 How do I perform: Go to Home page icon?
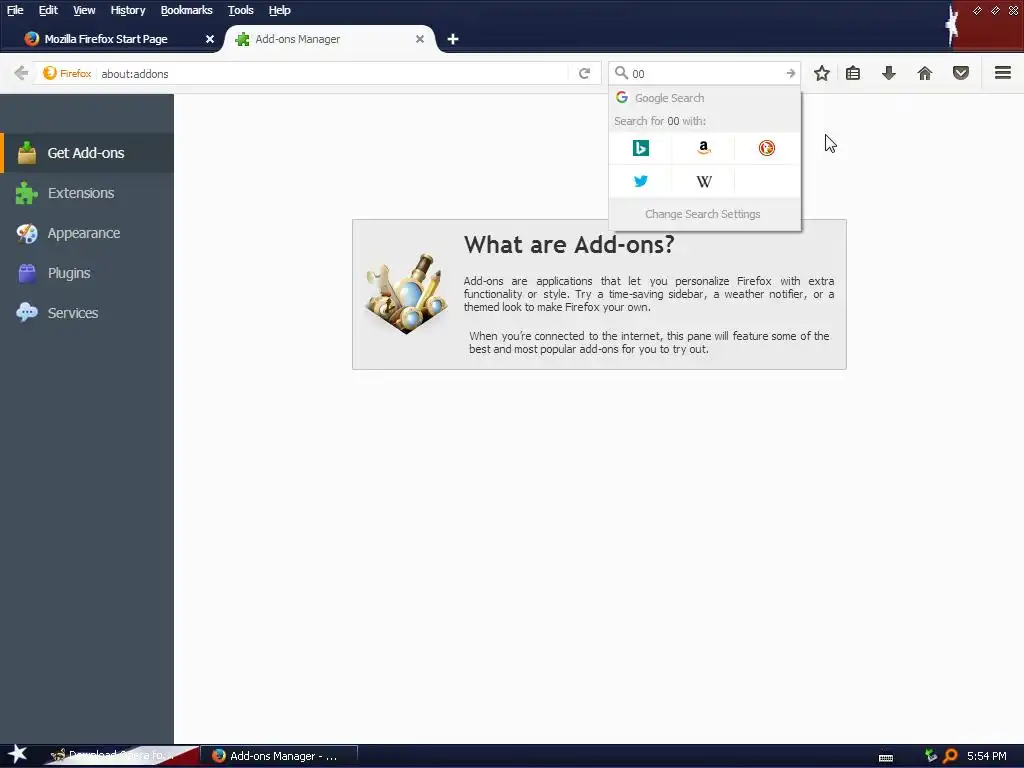(x=925, y=73)
